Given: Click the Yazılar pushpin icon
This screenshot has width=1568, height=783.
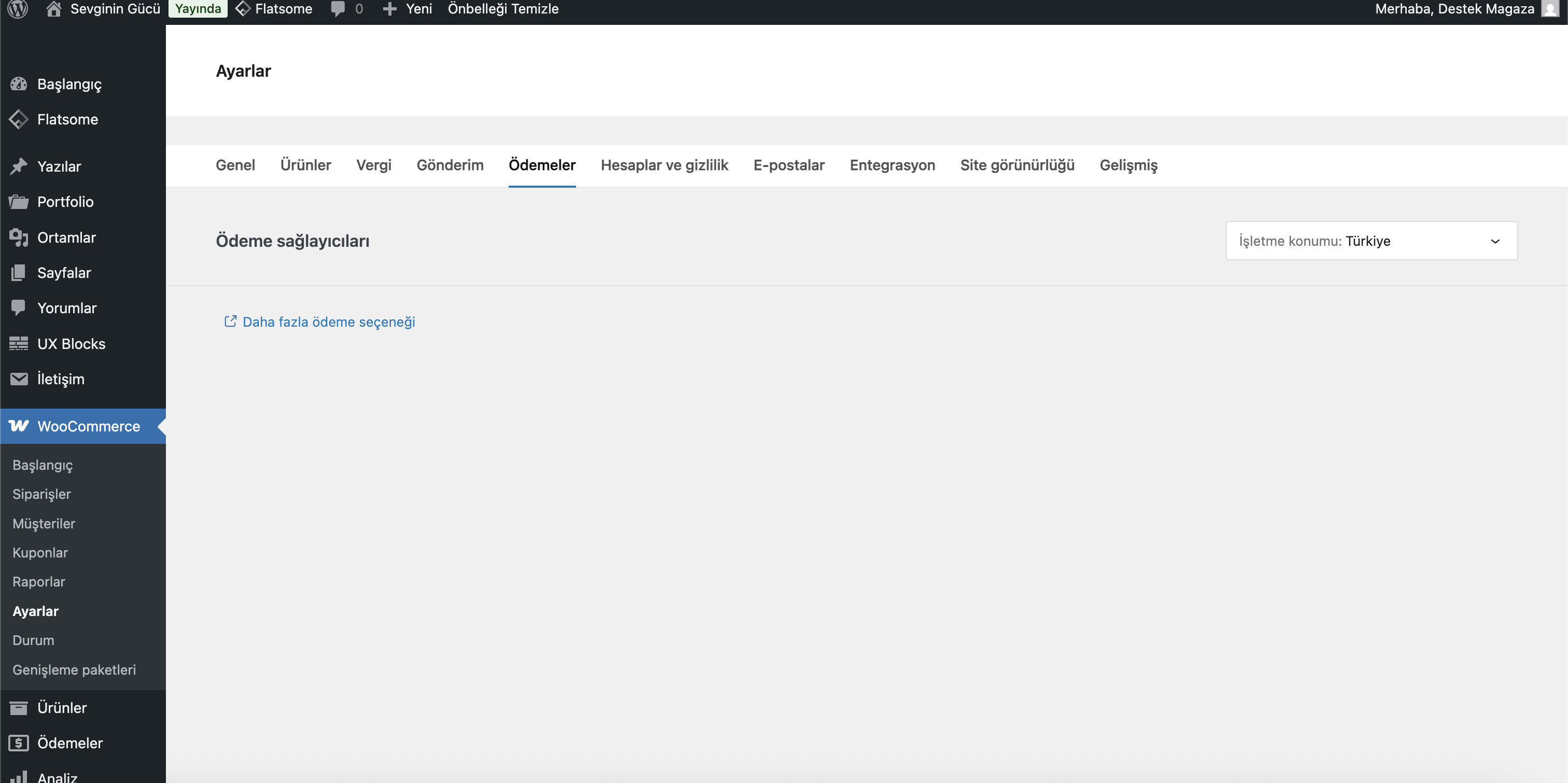Looking at the screenshot, I should (x=19, y=166).
